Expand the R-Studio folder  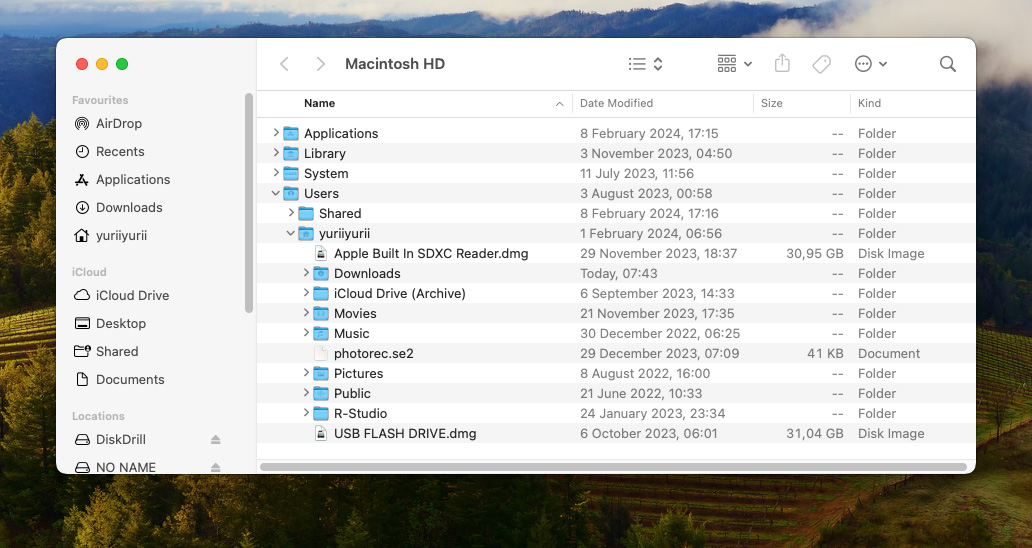point(306,413)
